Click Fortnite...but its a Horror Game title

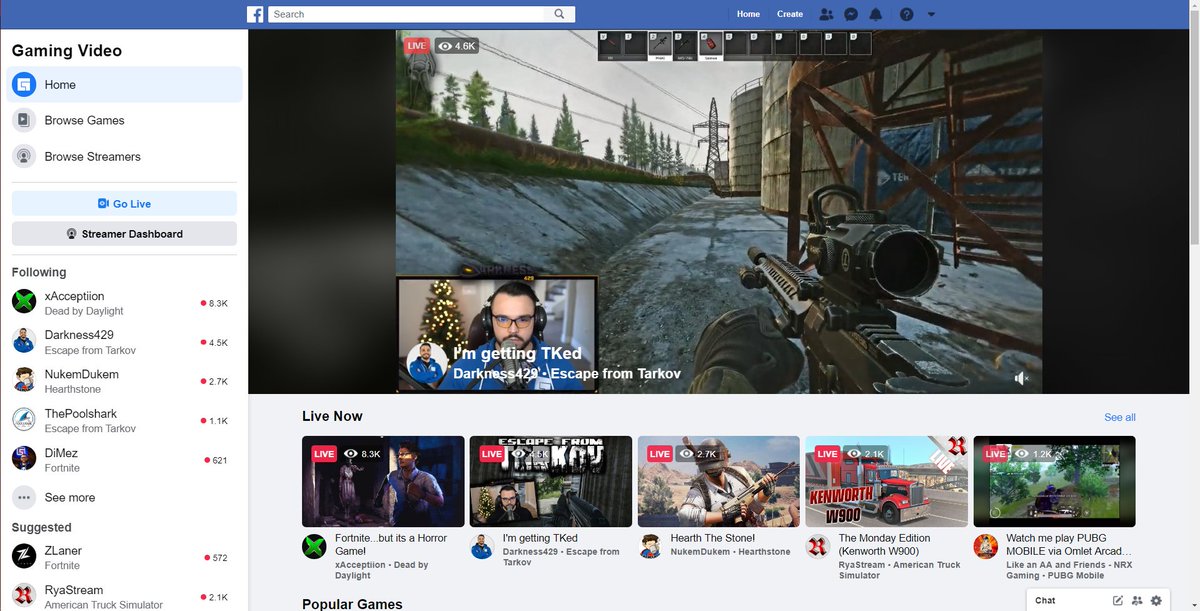pos(391,544)
